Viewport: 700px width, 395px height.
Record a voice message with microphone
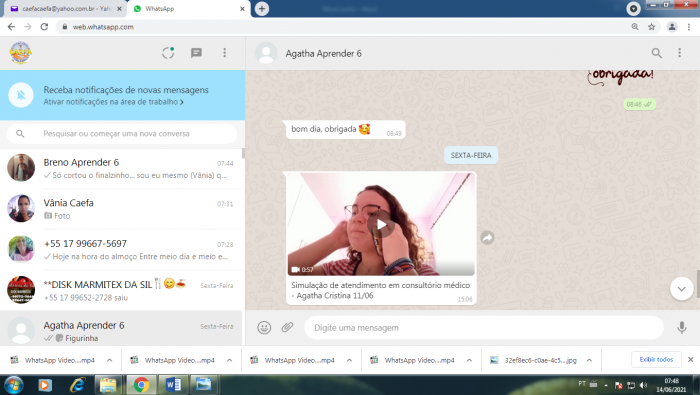681,328
